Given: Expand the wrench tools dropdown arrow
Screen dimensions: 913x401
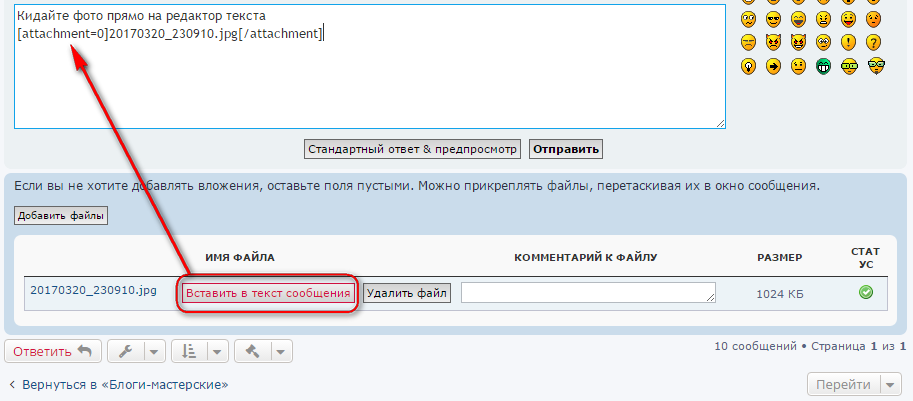Looking at the screenshot, I should pos(154,351).
